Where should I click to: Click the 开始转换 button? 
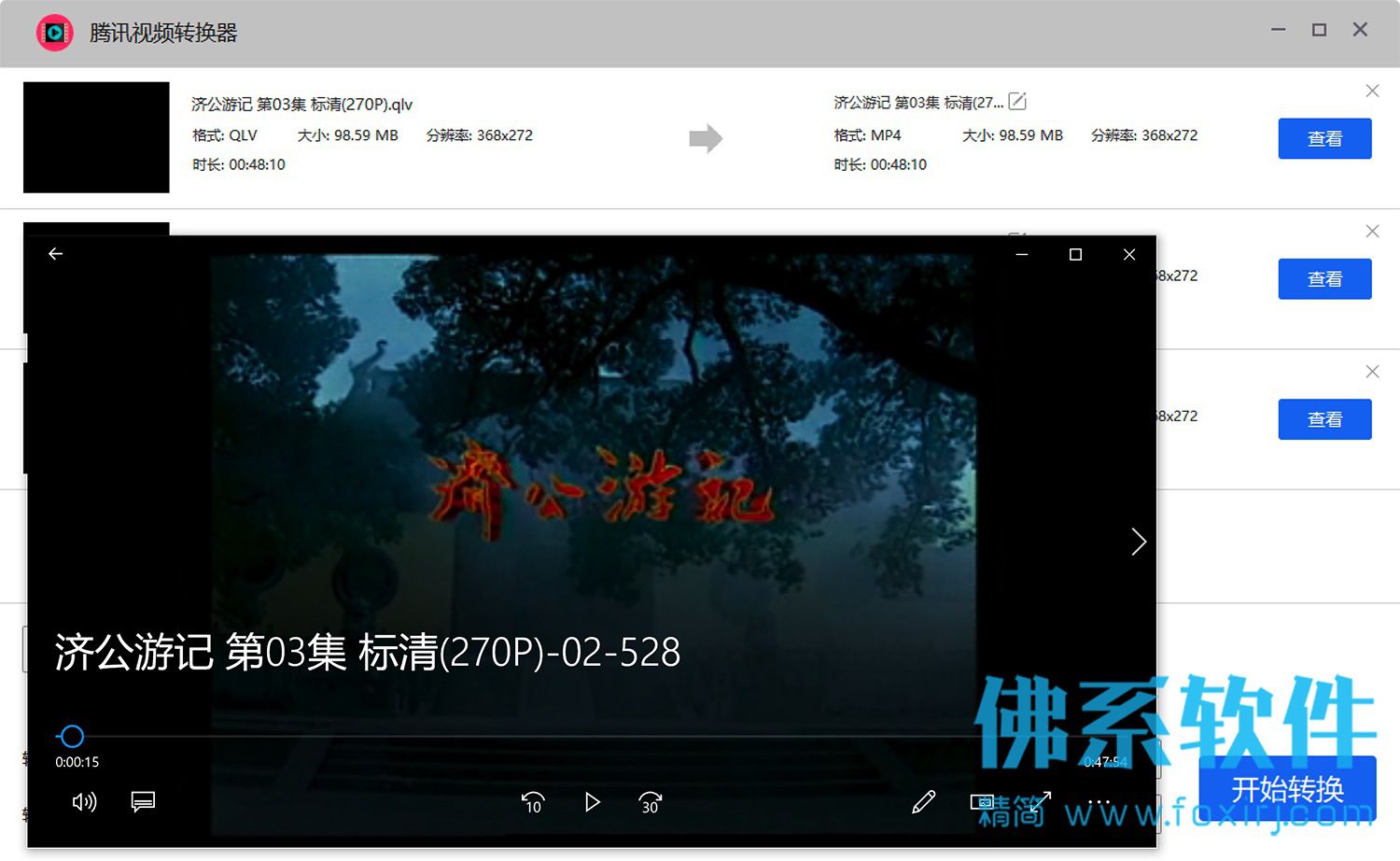(x=1287, y=789)
